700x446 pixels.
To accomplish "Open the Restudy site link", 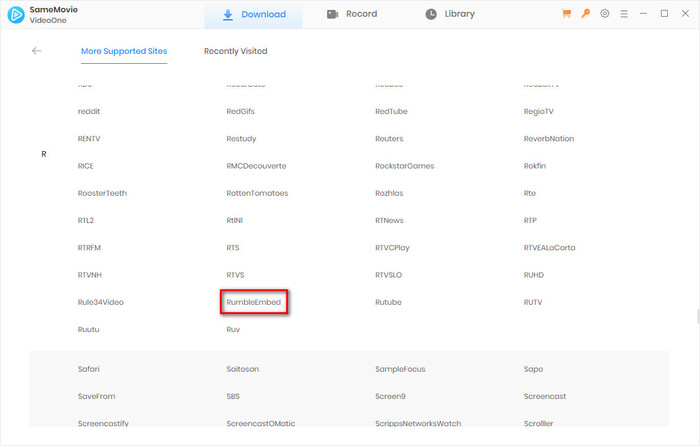I will [x=241, y=139].
